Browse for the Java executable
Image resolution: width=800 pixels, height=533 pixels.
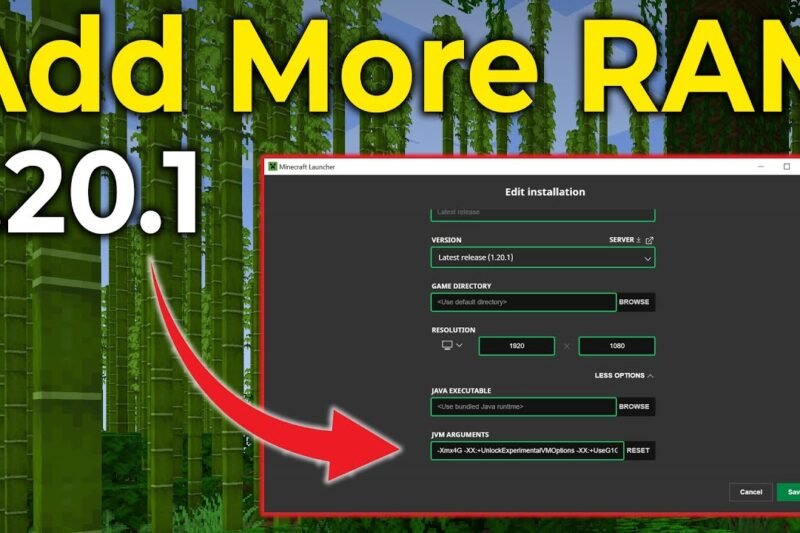coord(634,407)
